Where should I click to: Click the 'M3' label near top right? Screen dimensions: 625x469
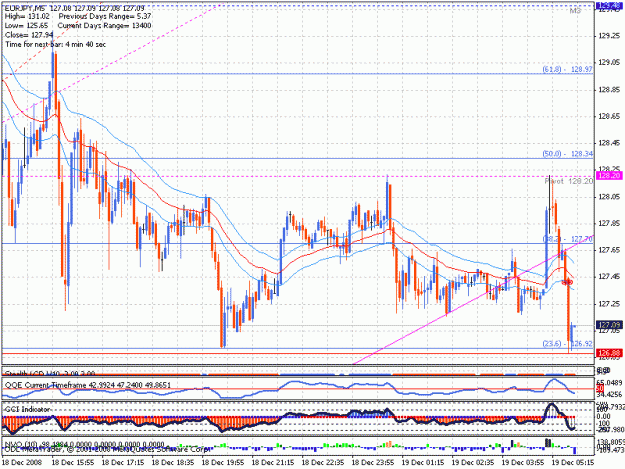[575, 11]
